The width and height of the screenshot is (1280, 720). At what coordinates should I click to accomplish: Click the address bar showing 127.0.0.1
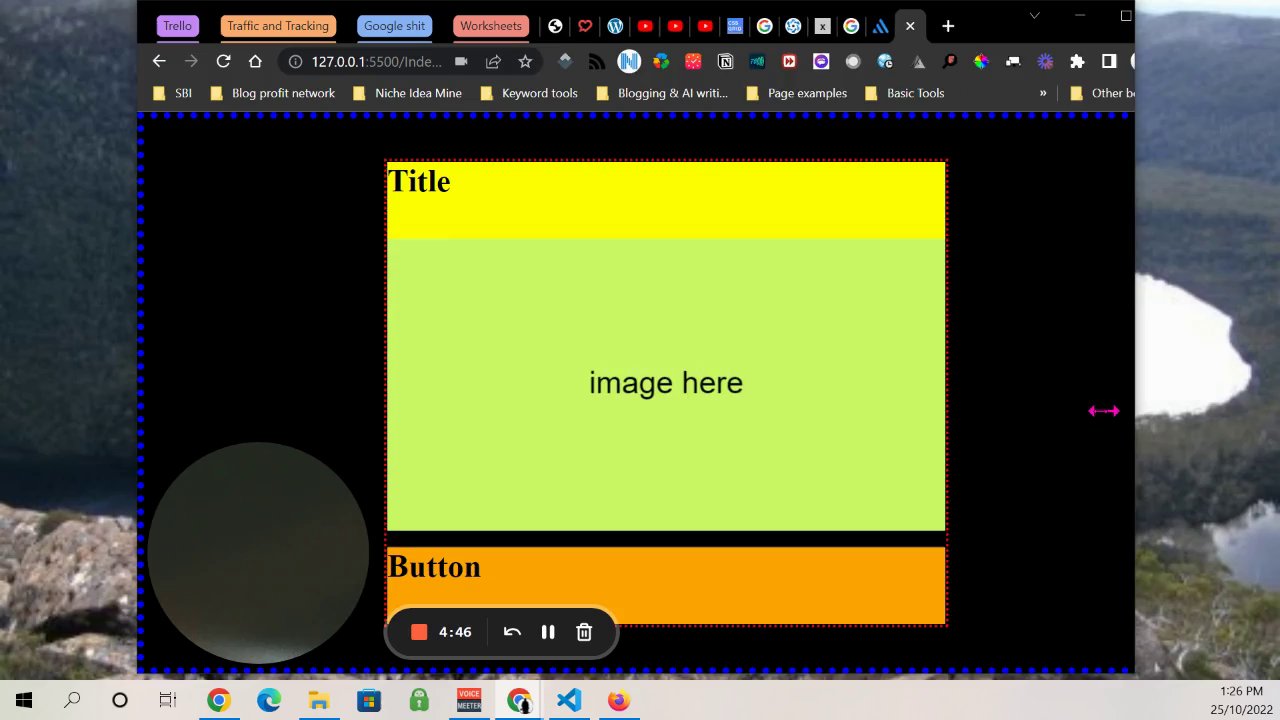coord(376,61)
